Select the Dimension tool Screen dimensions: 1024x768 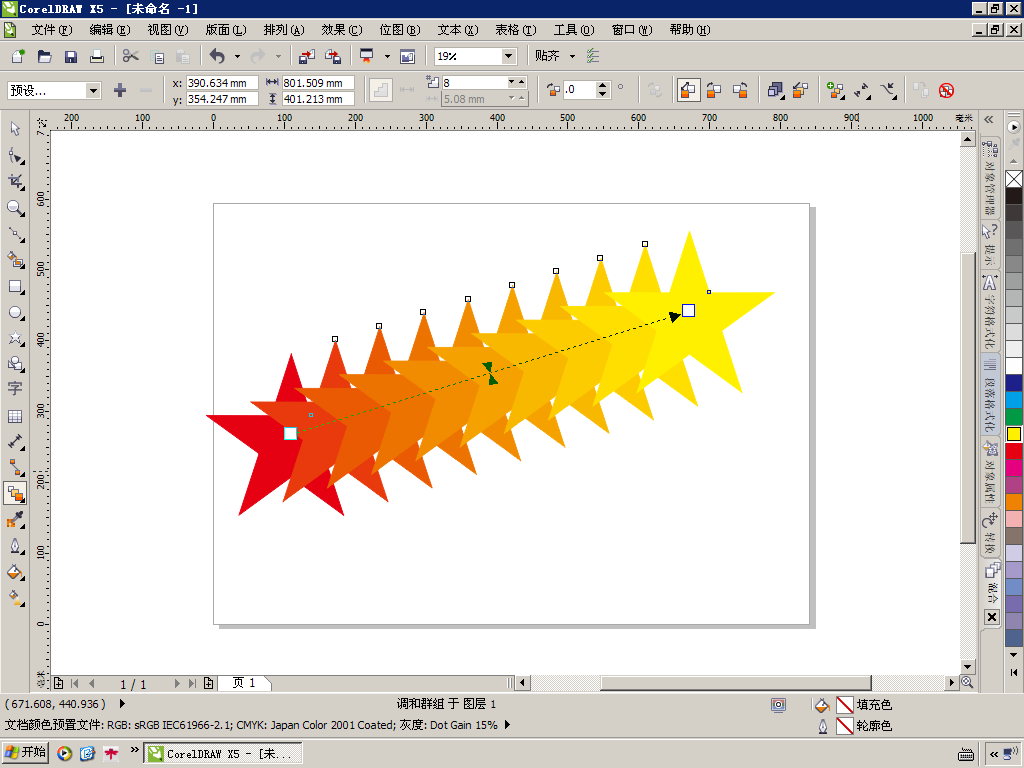pos(15,442)
